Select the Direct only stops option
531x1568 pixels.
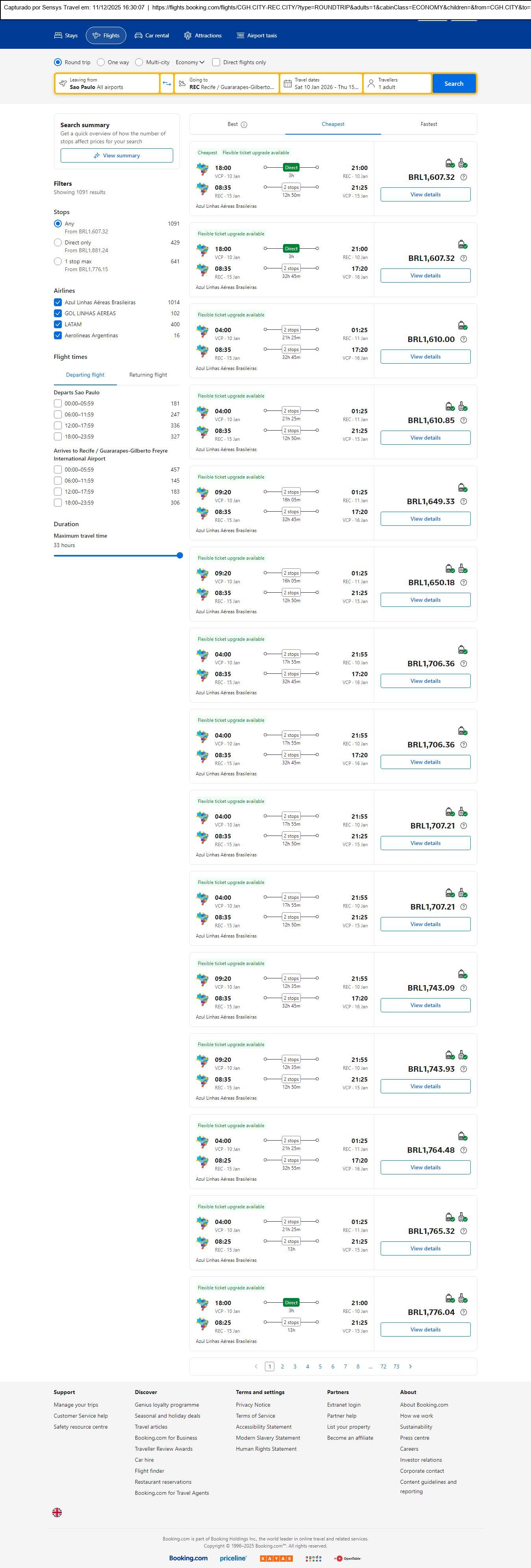pyautogui.click(x=58, y=243)
